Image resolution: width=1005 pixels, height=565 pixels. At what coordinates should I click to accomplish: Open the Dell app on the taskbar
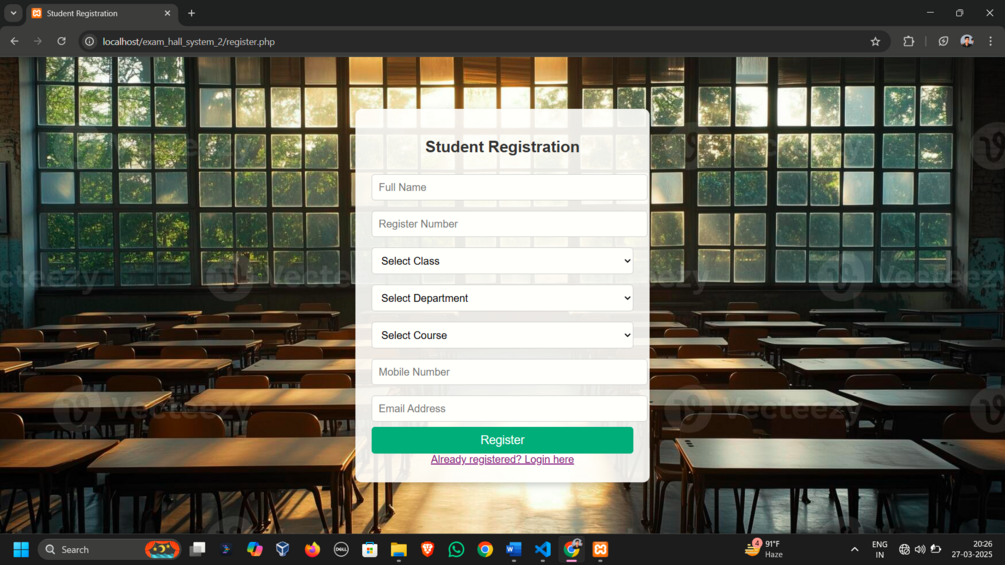pos(341,550)
